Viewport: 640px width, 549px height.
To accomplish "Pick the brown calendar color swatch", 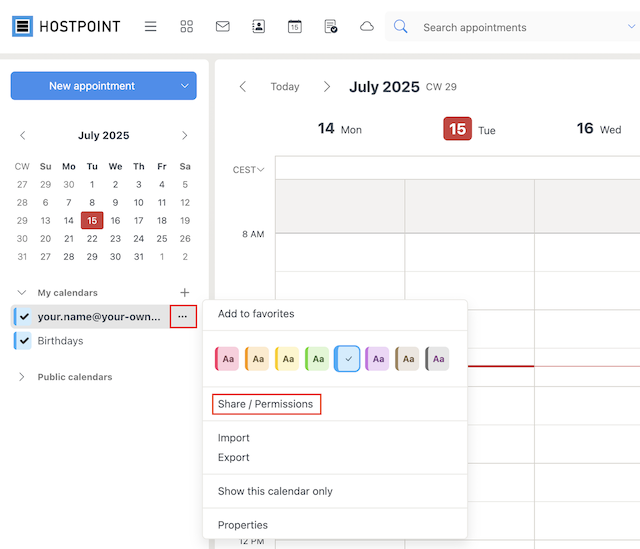I will click(407, 359).
